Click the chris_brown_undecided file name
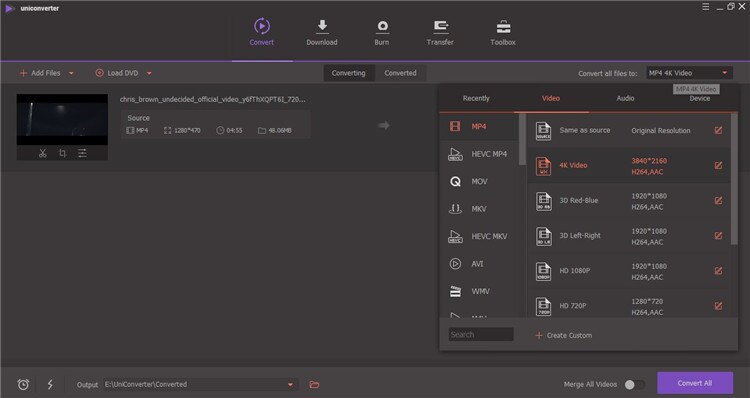The height and width of the screenshot is (398, 750). [213, 99]
